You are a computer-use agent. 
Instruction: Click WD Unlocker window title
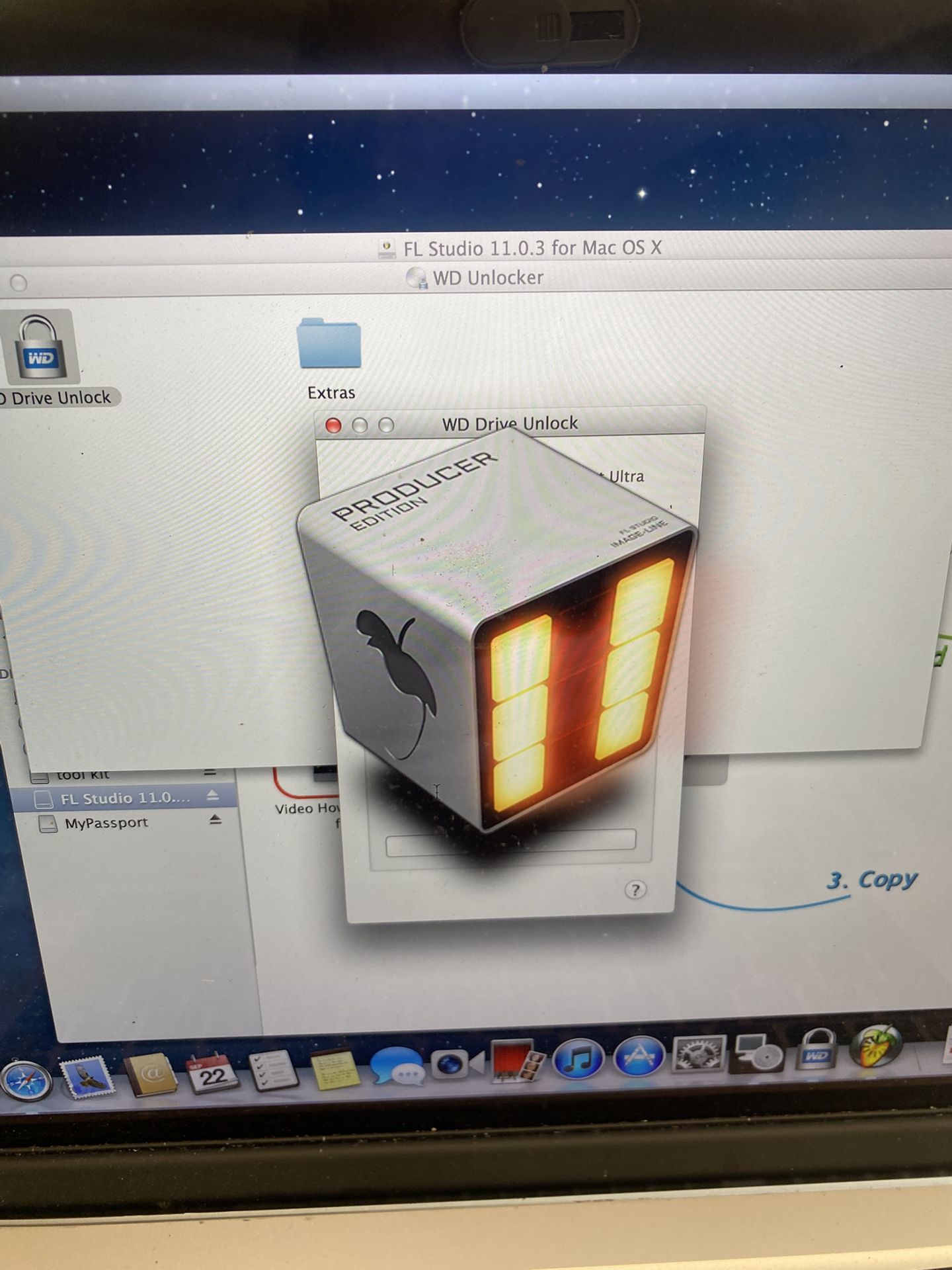pos(488,278)
